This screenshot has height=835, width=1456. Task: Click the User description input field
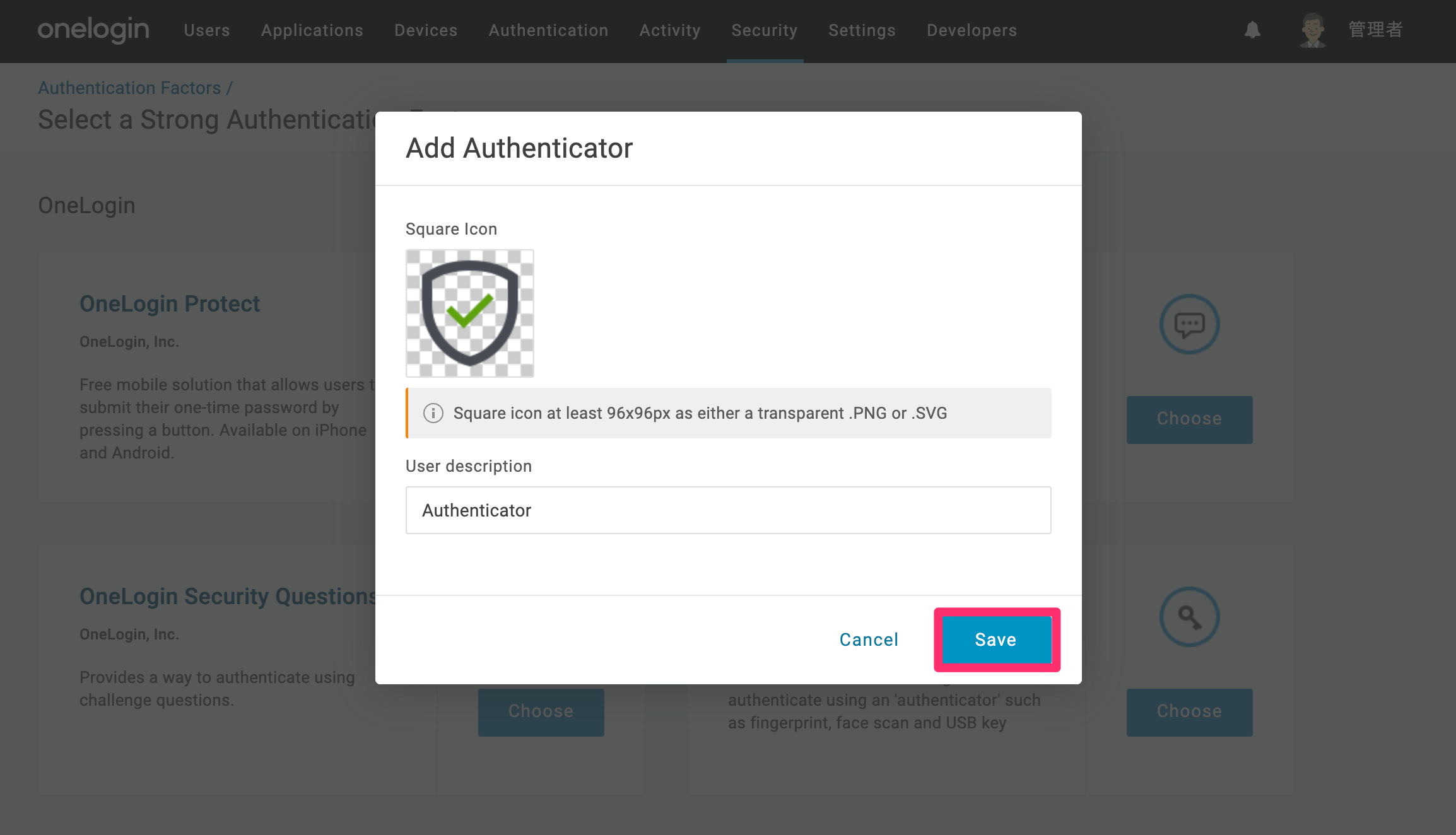728,510
